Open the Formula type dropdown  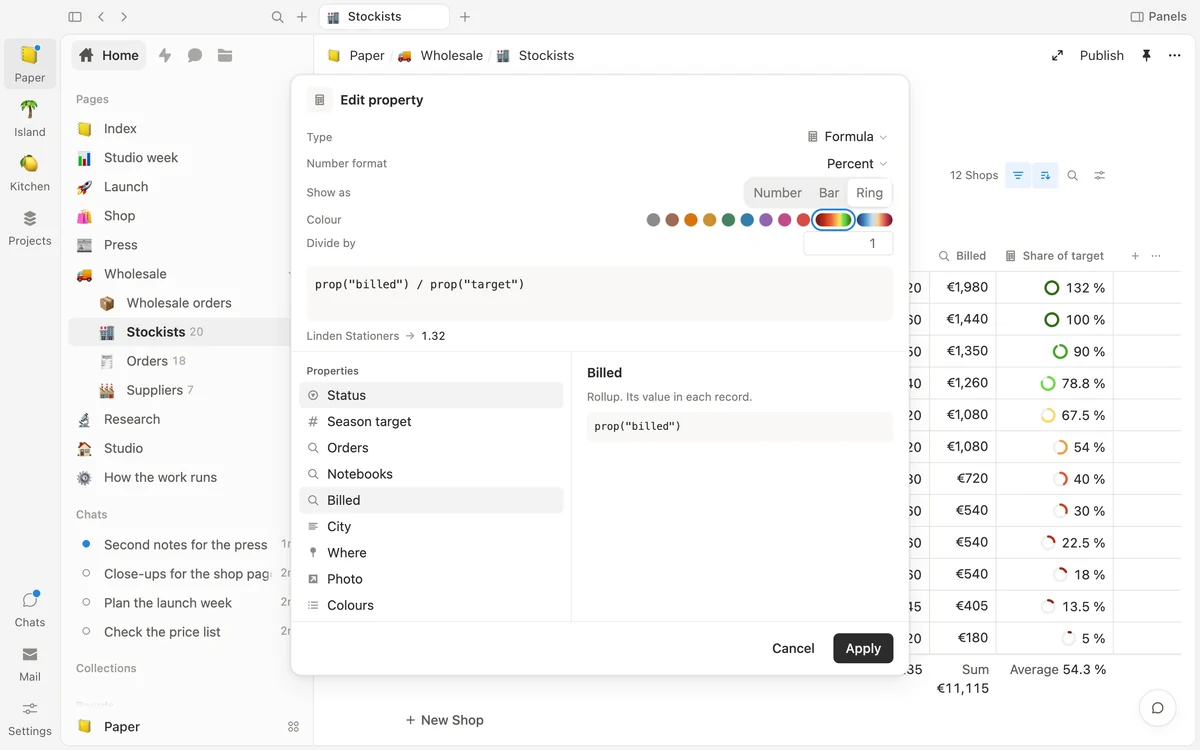[x=847, y=137]
